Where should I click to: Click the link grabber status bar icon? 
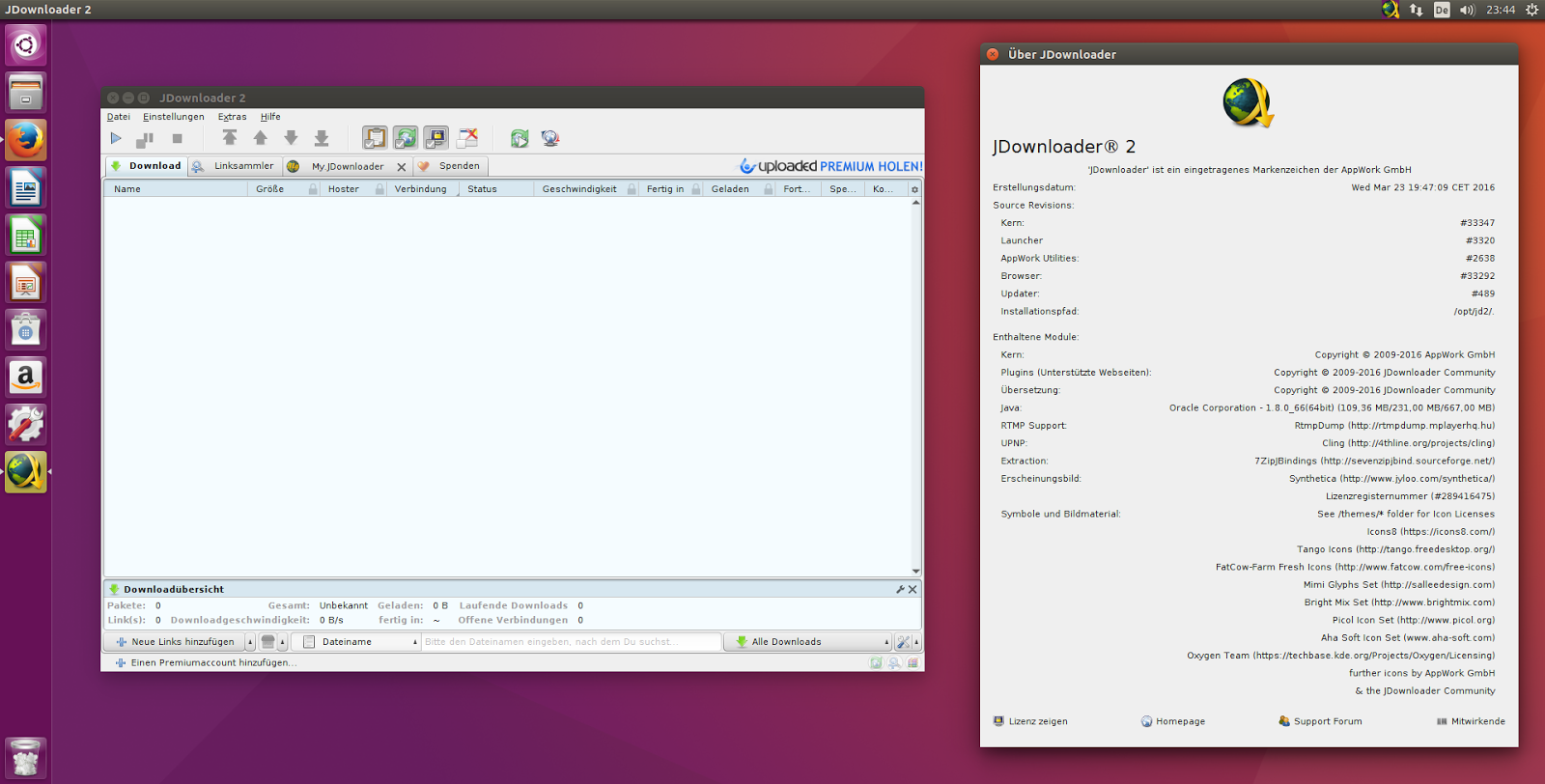coord(894,663)
